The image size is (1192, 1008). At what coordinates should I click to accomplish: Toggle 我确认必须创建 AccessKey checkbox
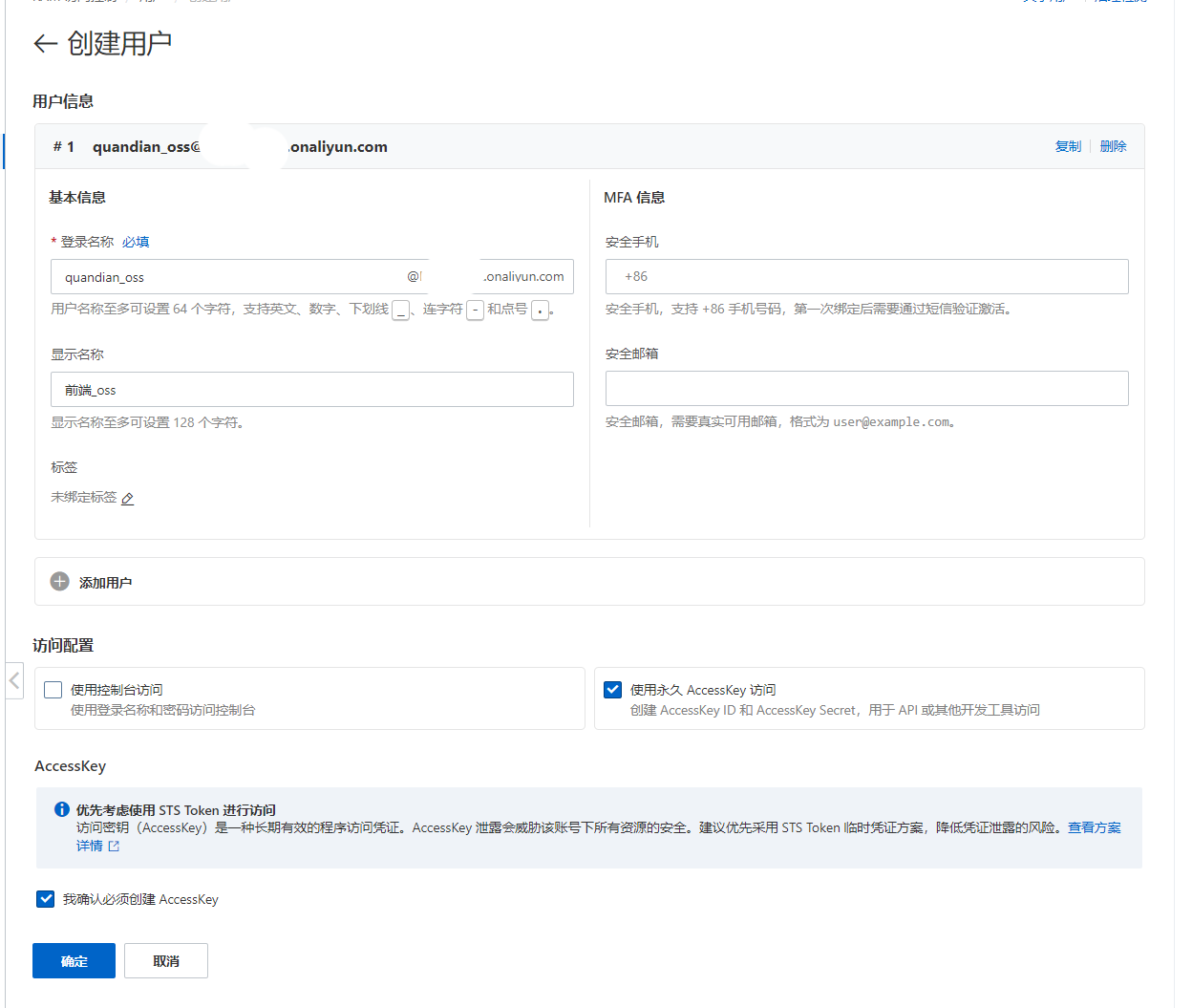click(x=46, y=899)
